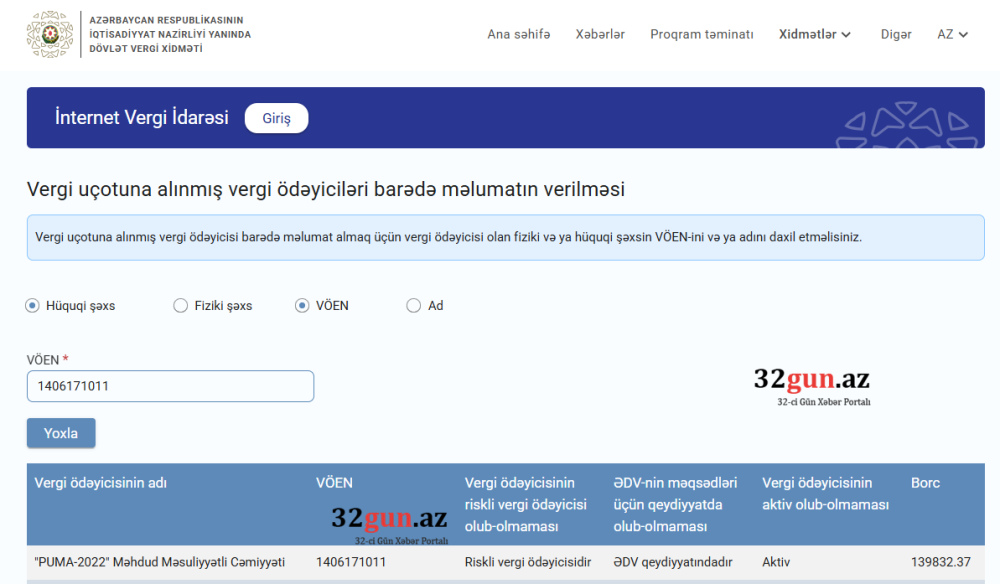Click the VÖEN table column header
1000x584 pixels.
[x=335, y=482]
